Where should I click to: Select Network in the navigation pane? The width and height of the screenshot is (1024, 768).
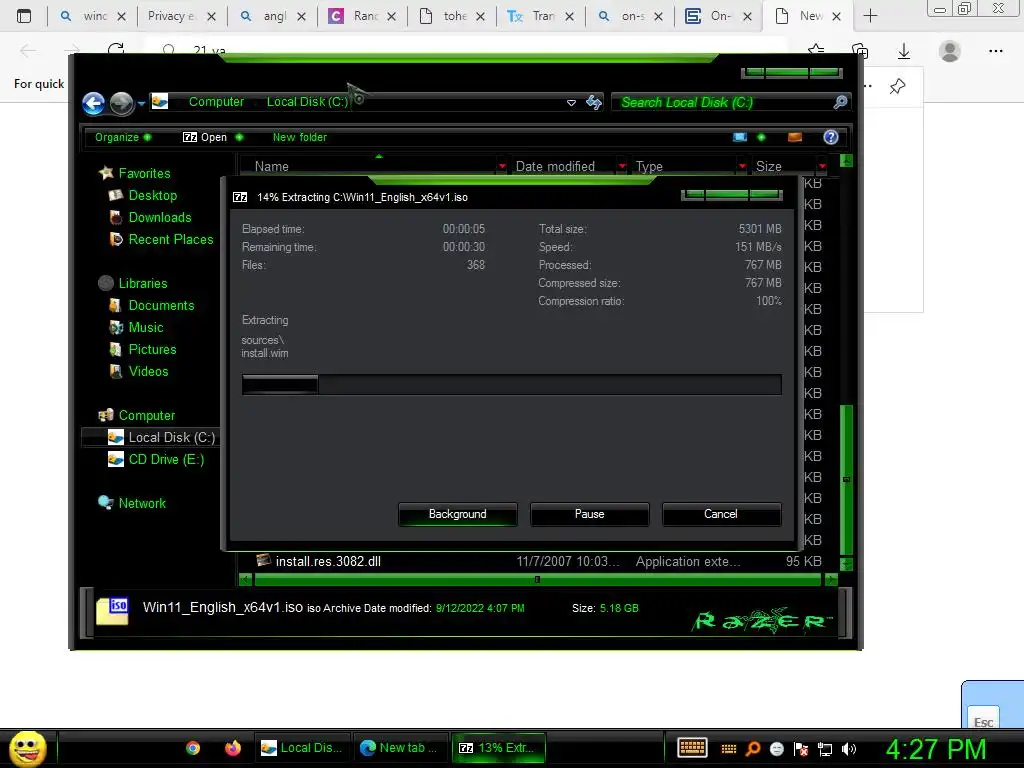[133, 504]
